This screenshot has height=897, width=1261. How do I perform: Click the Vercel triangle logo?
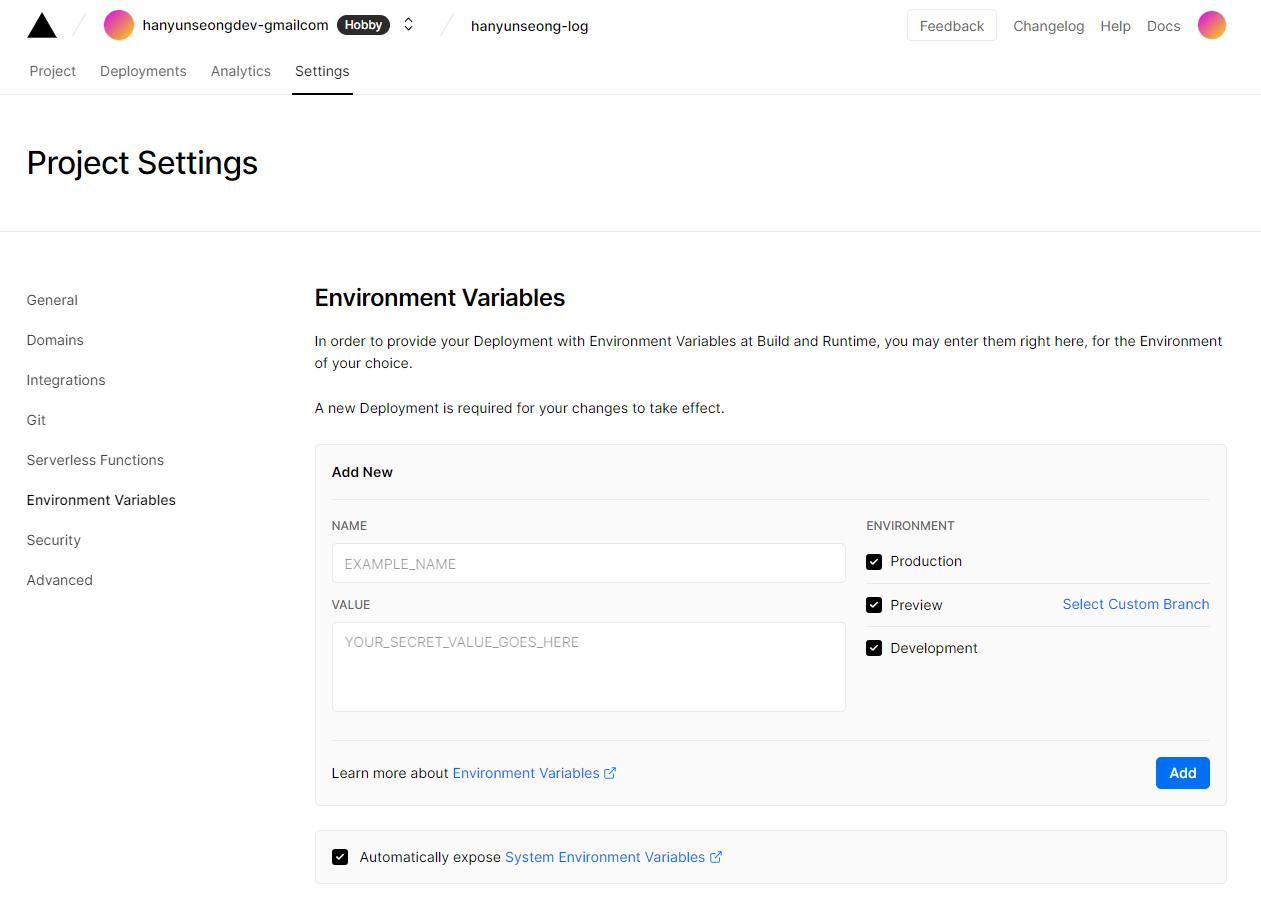[x=42, y=25]
